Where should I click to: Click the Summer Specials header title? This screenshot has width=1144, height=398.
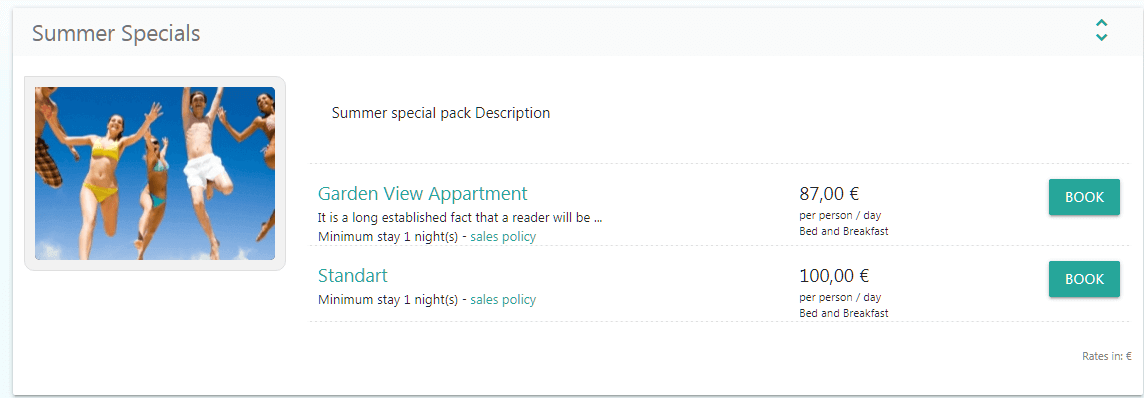click(116, 33)
